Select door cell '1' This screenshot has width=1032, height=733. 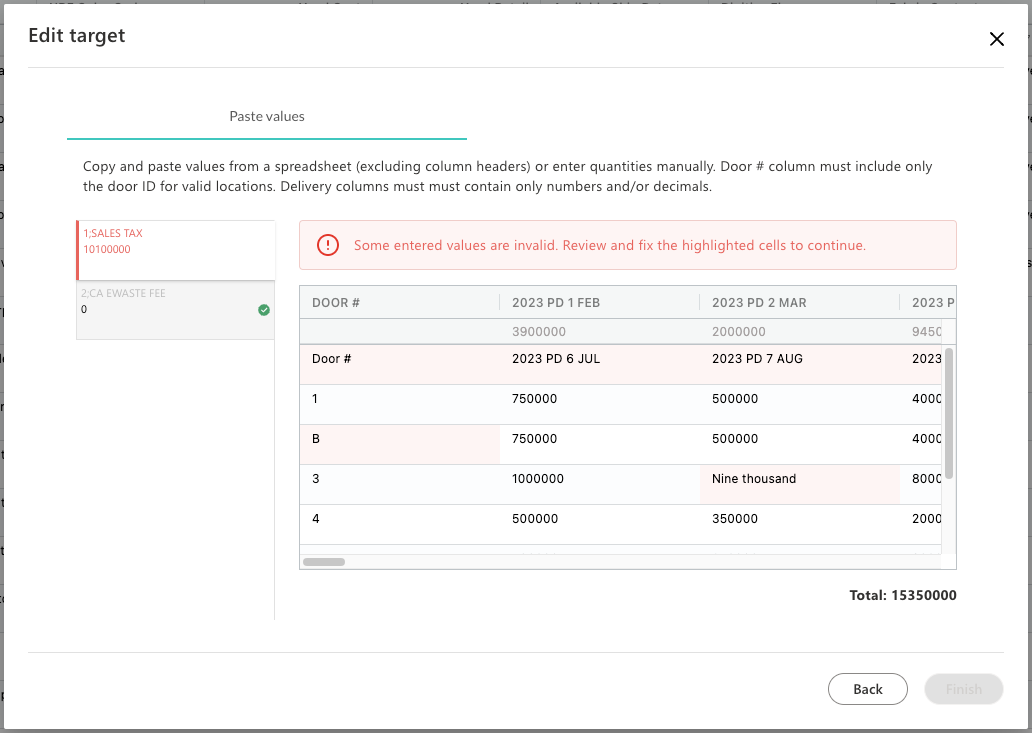400,405
